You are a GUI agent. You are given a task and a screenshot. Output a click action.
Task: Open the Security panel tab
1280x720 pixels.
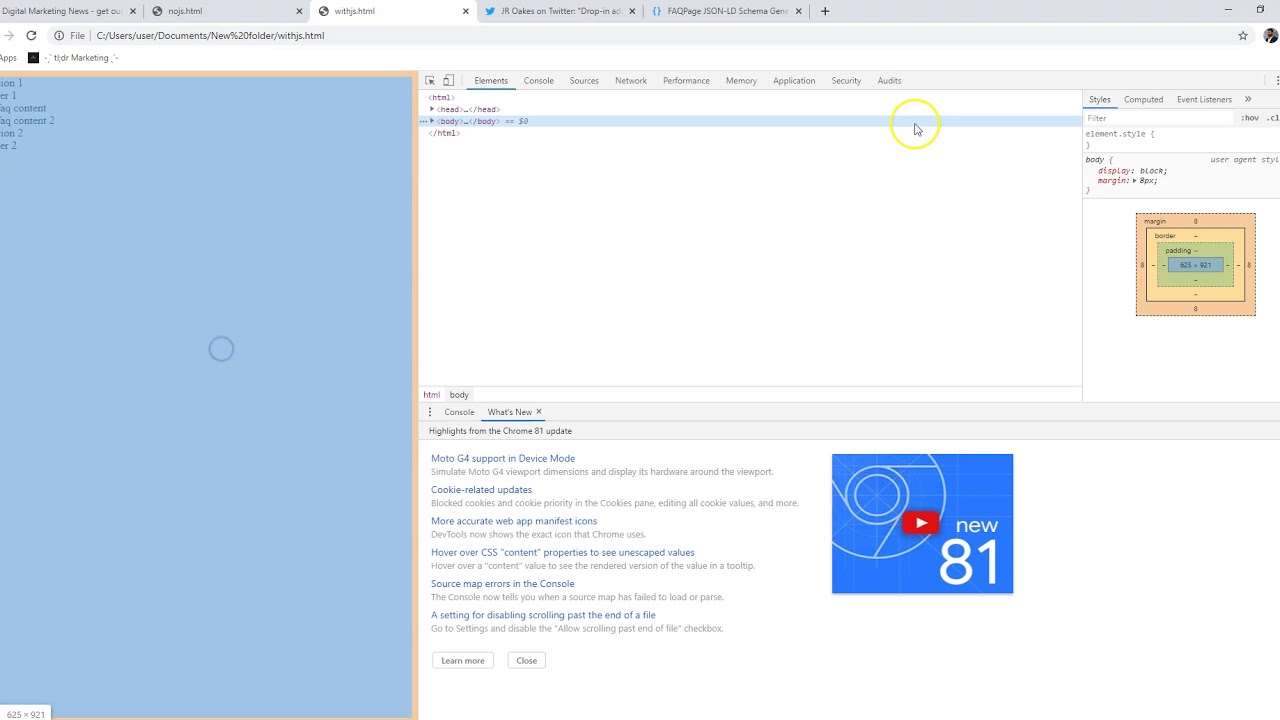(846, 81)
